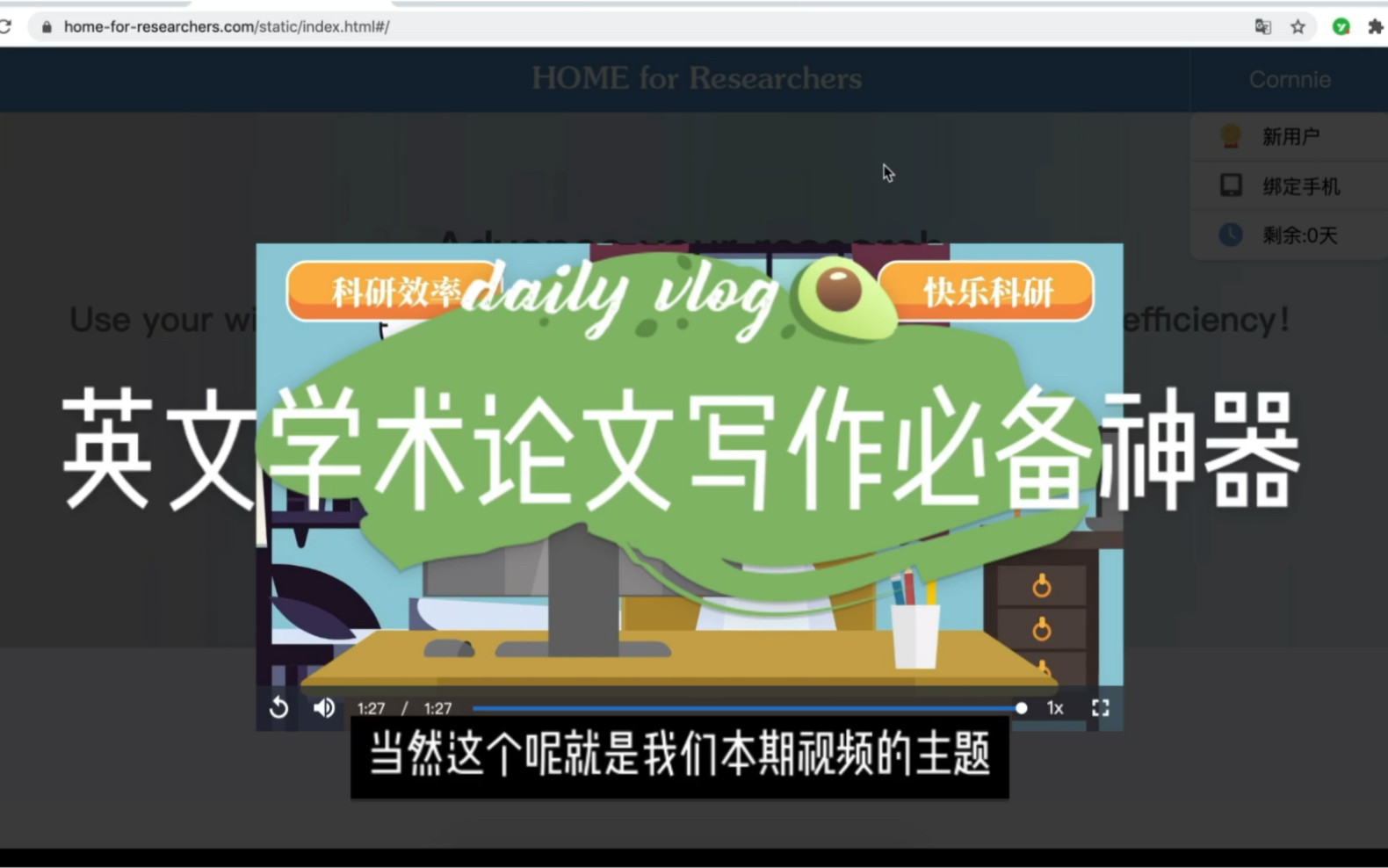Open the Google Translate page icon
This screenshot has height=868, width=1388.
tap(1263, 26)
